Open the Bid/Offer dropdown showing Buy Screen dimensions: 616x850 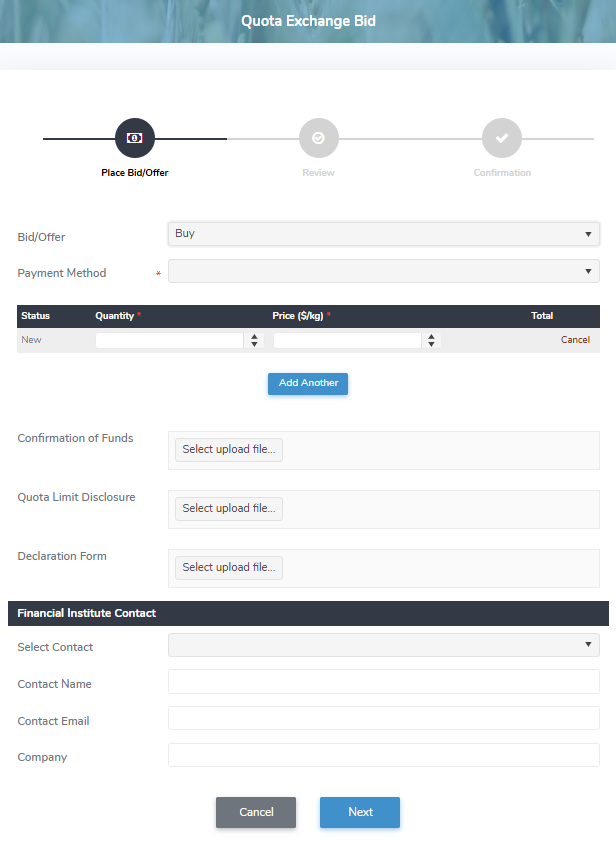(383, 234)
